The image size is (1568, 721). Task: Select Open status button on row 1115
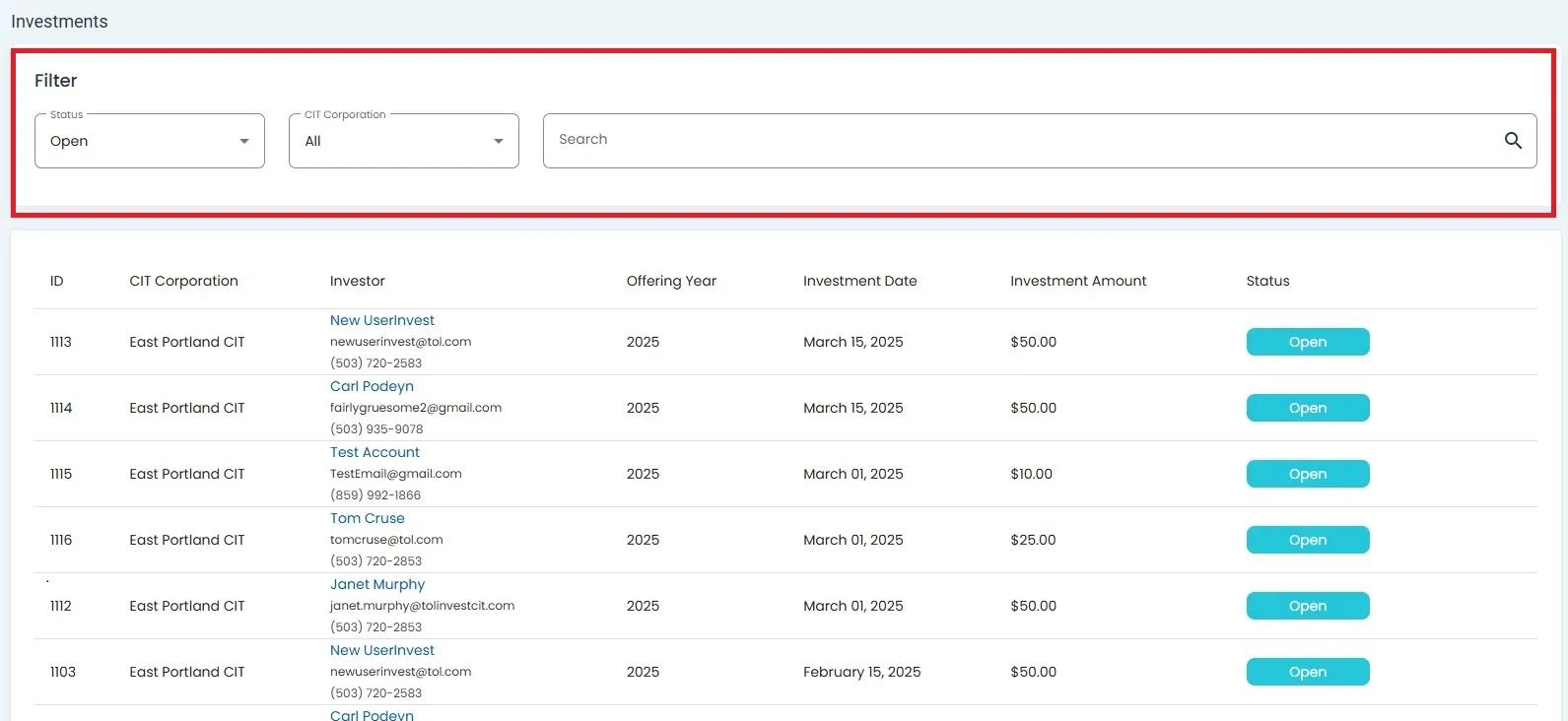coord(1307,474)
